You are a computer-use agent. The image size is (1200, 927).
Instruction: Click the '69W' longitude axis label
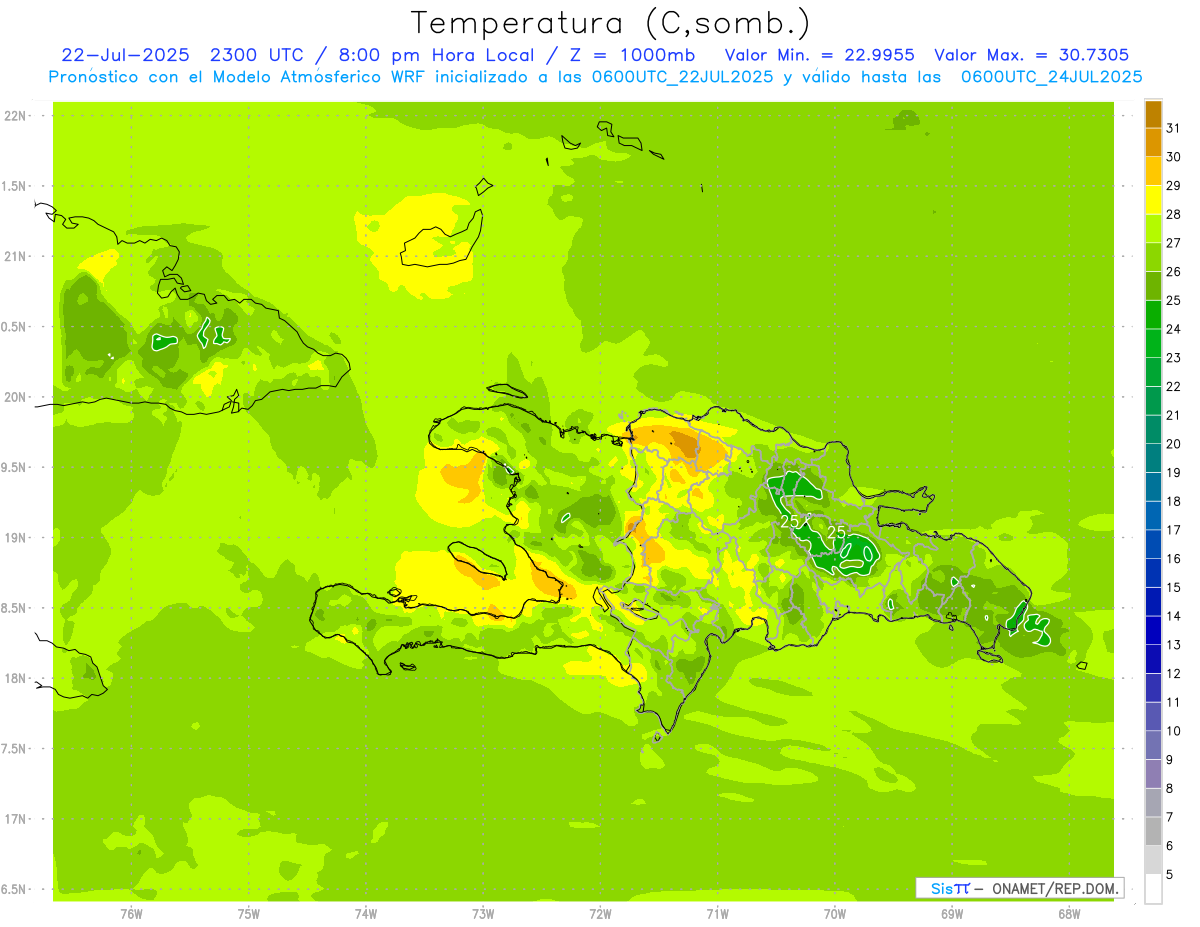pyautogui.click(x=952, y=913)
